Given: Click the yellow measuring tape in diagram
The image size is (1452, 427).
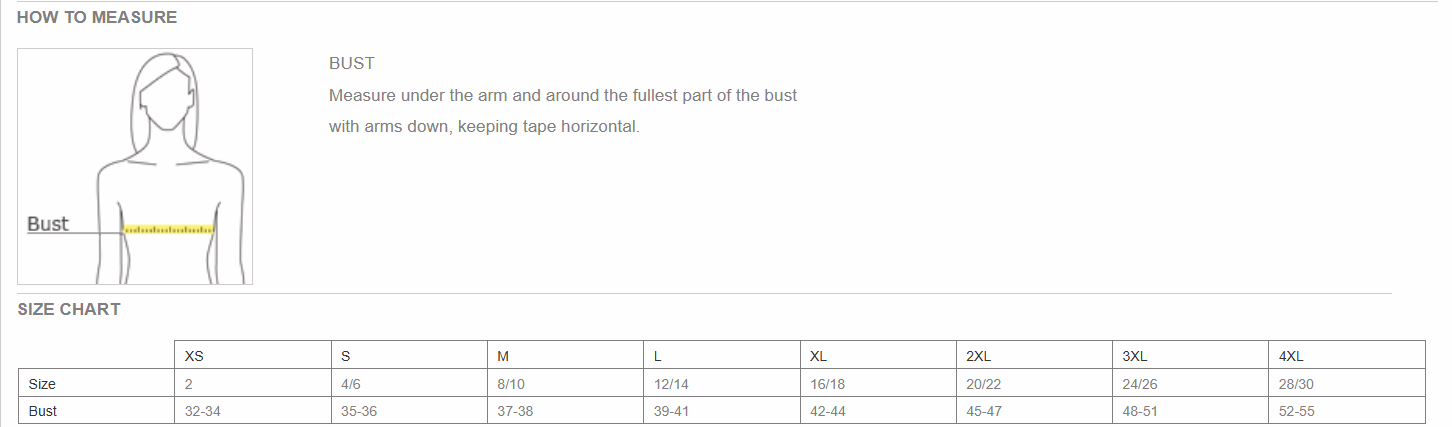Looking at the screenshot, I should (x=168, y=230).
